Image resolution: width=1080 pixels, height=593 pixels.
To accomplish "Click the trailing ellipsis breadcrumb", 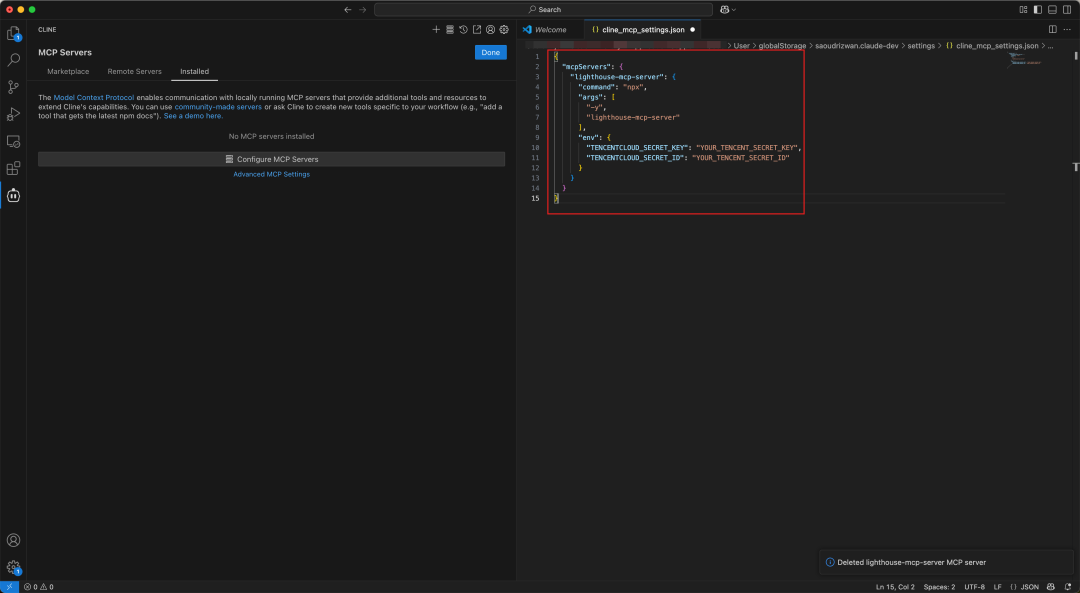I will [1050, 46].
